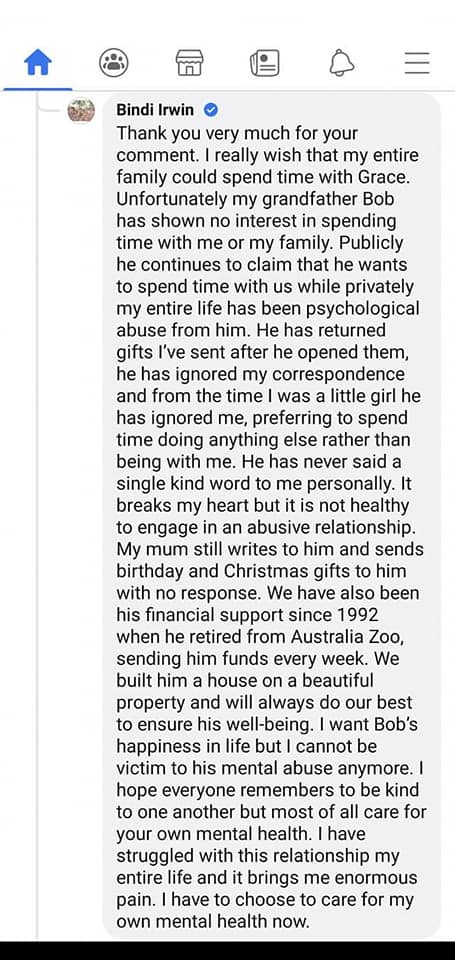The height and width of the screenshot is (960, 455).
Task: Click the comment bubble text body
Action: coord(271,517)
